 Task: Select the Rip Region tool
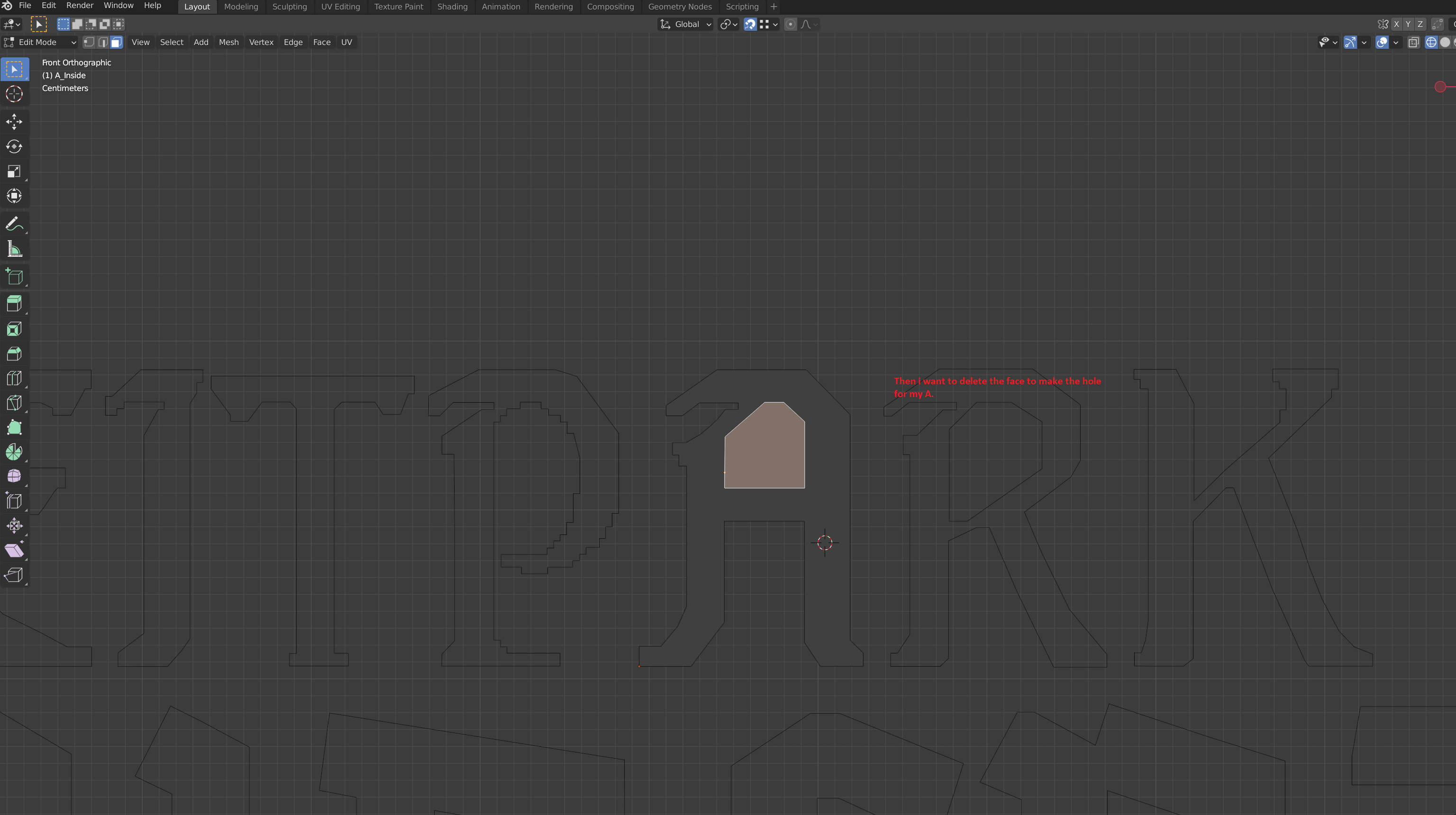click(x=14, y=575)
